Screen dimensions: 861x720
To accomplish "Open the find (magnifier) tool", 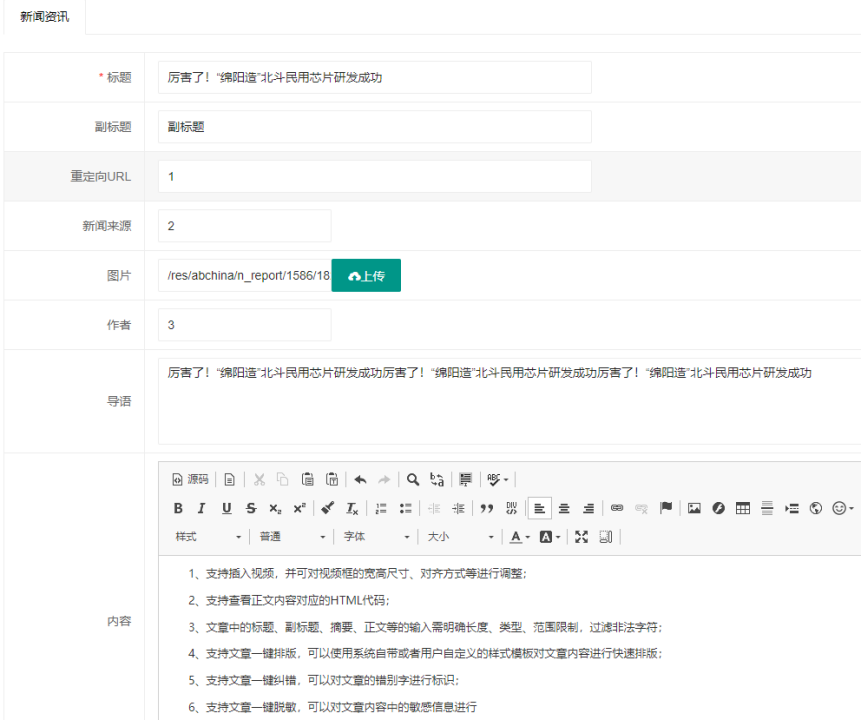I will [x=412, y=479].
